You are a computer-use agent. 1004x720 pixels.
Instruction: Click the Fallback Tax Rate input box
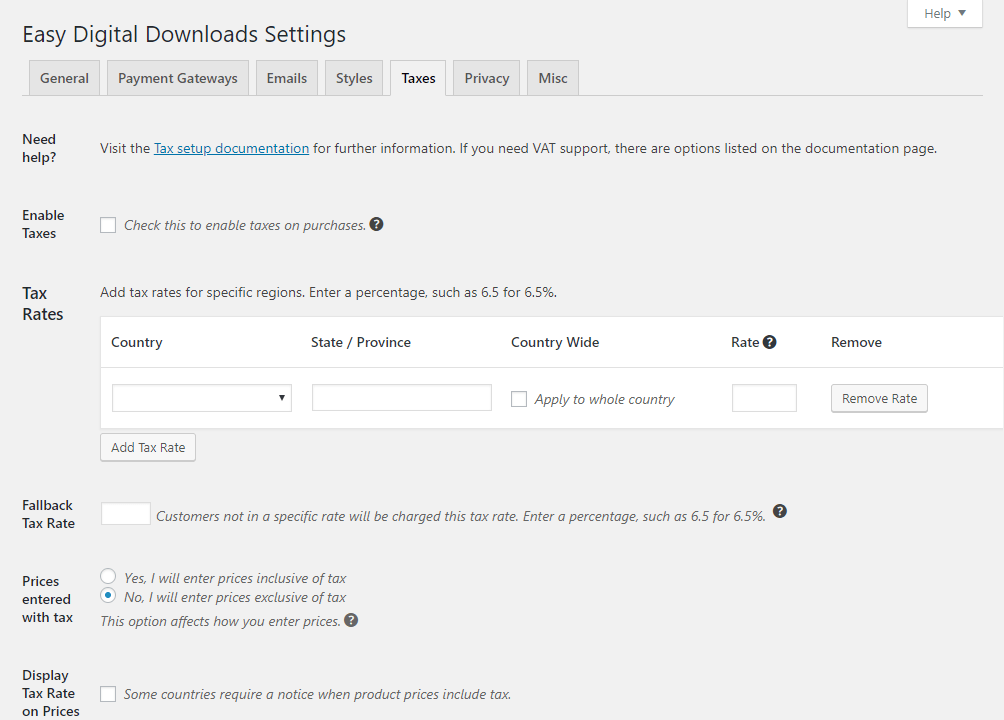(126, 514)
